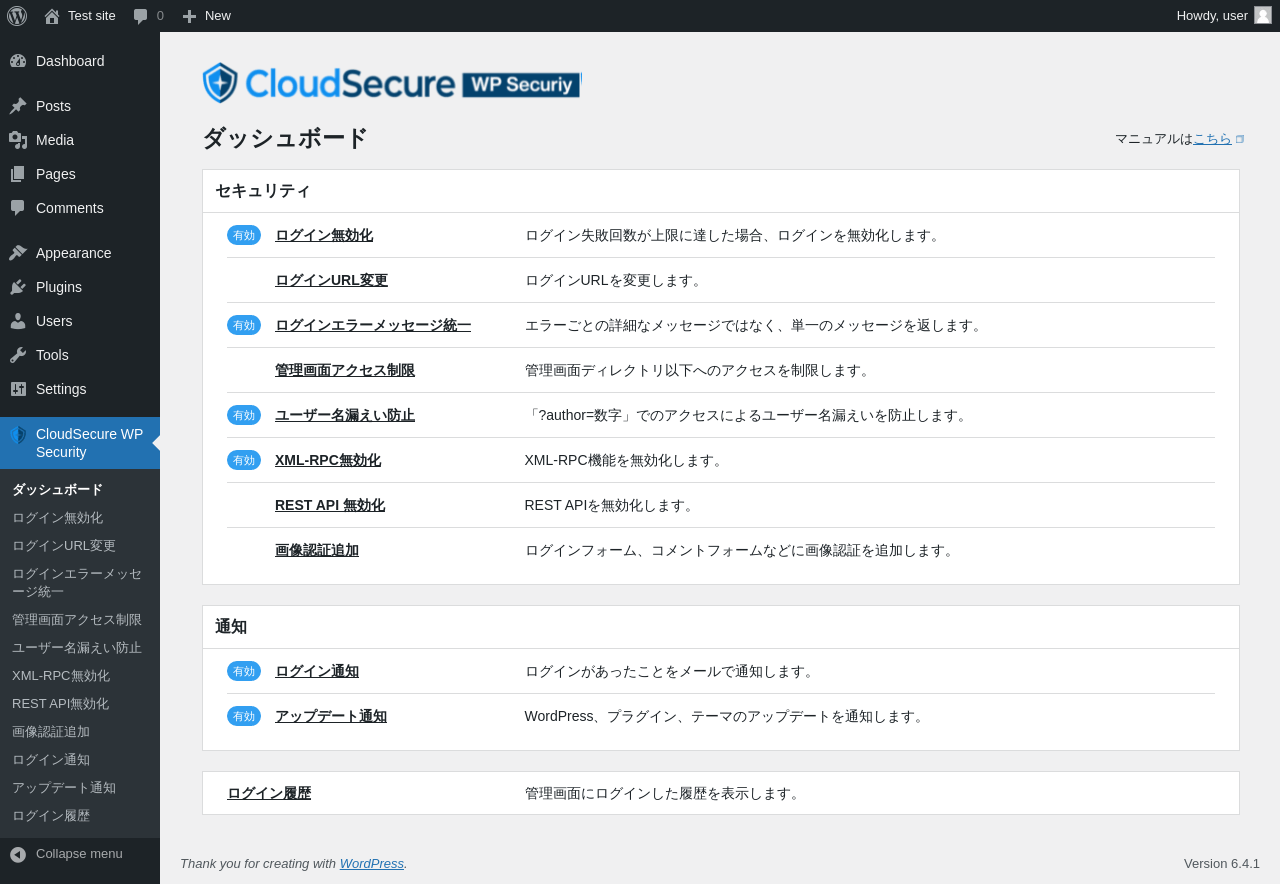The height and width of the screenshot is (884, 1280).
Task: Open ログイン履歴 link in bottom panel
Action: 269,794
